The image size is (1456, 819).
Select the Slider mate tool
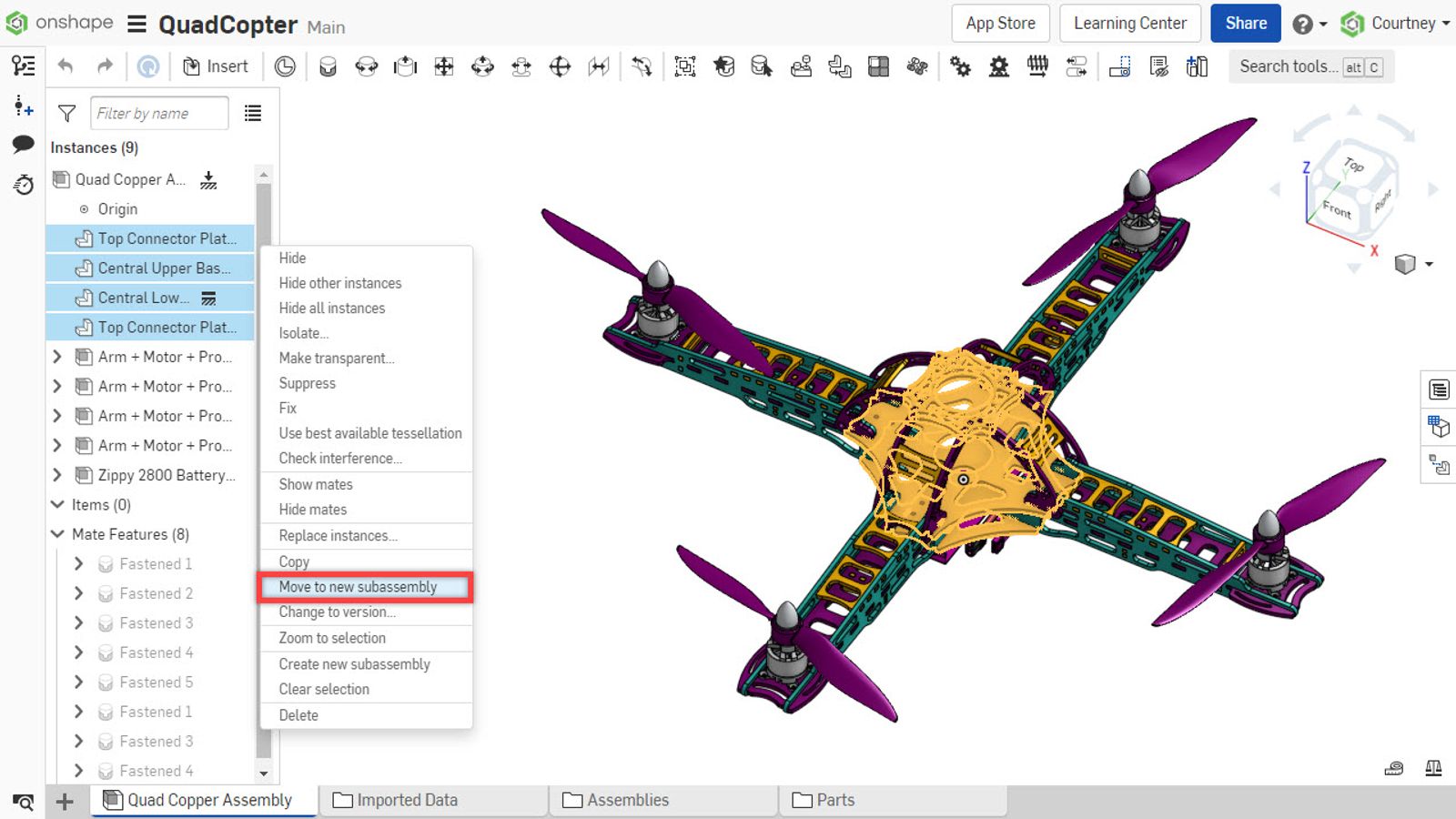405,66
